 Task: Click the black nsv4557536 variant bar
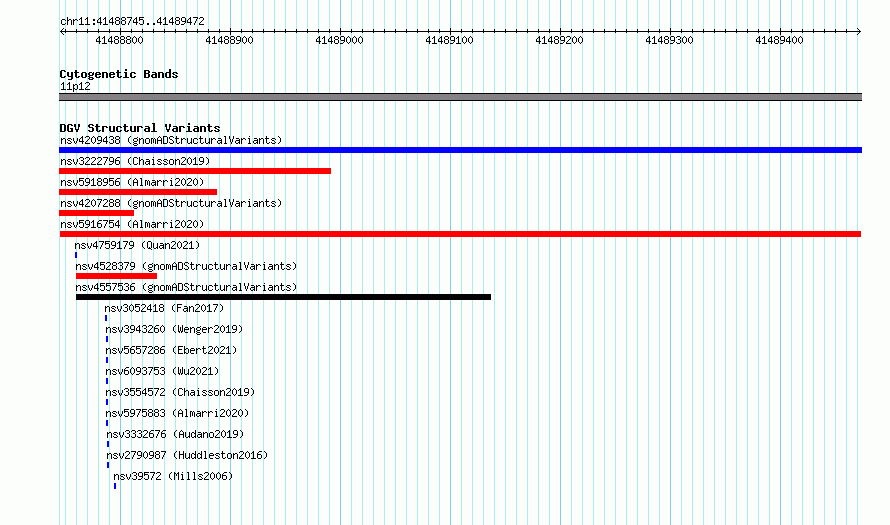[x=283, y=297]
